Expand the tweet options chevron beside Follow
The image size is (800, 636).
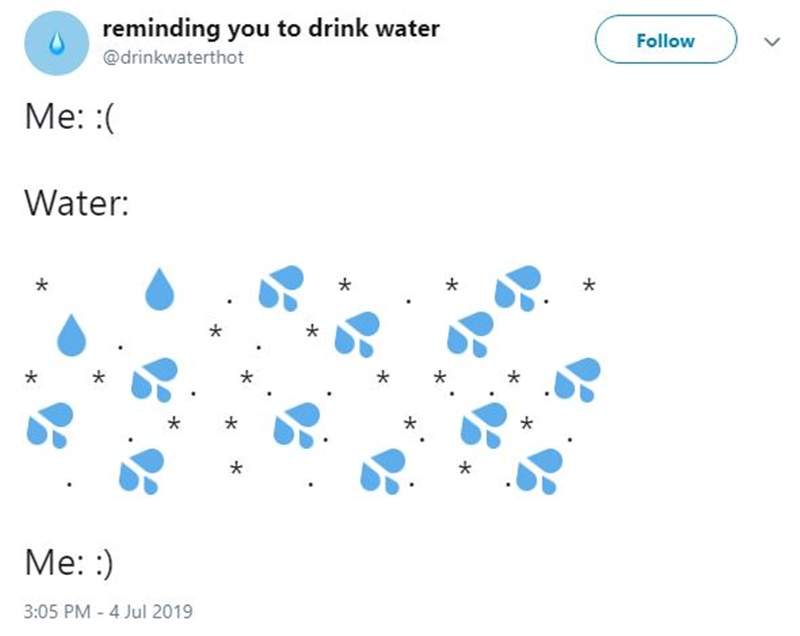770,42
